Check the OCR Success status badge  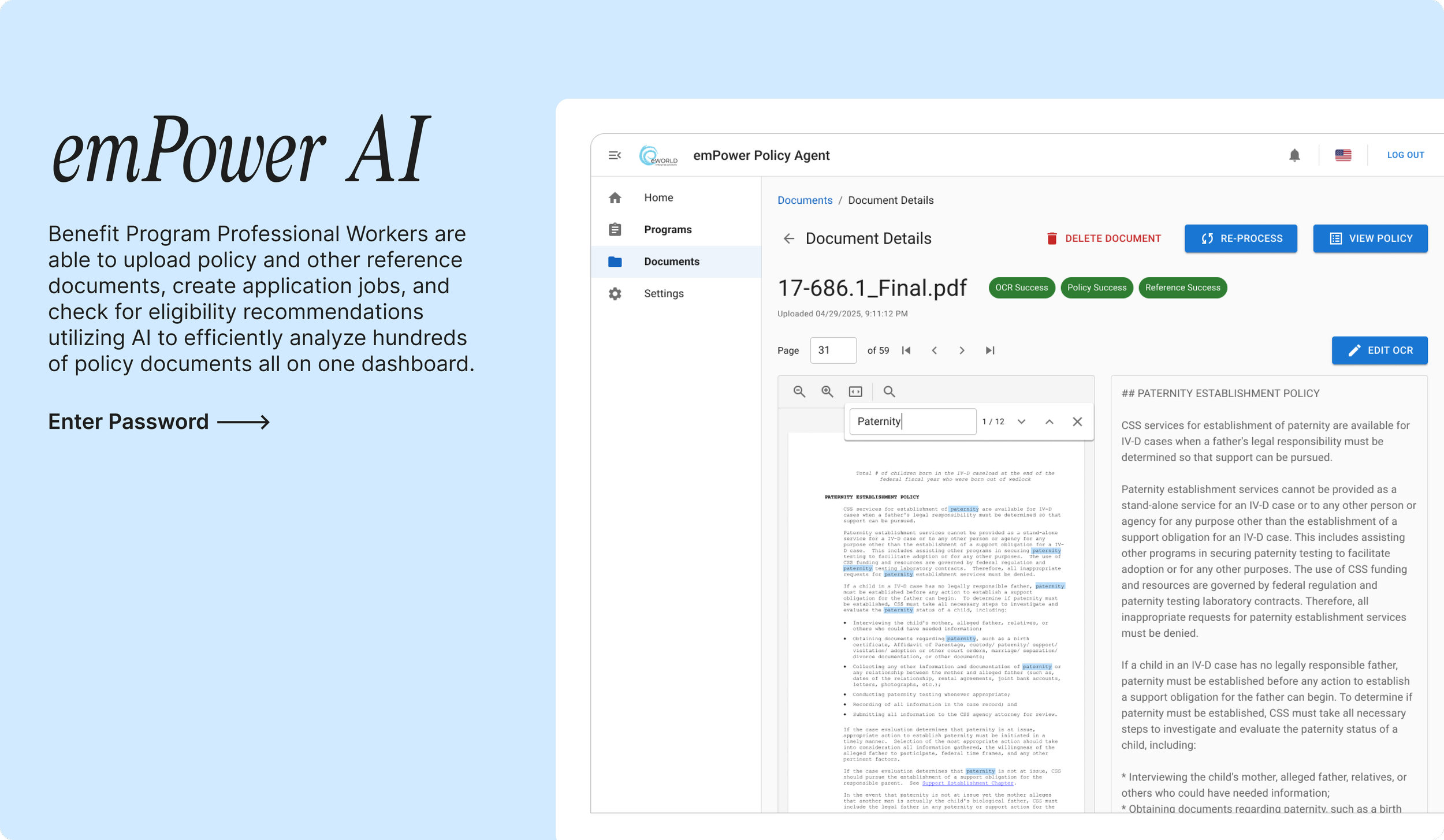click(1021, 288)
